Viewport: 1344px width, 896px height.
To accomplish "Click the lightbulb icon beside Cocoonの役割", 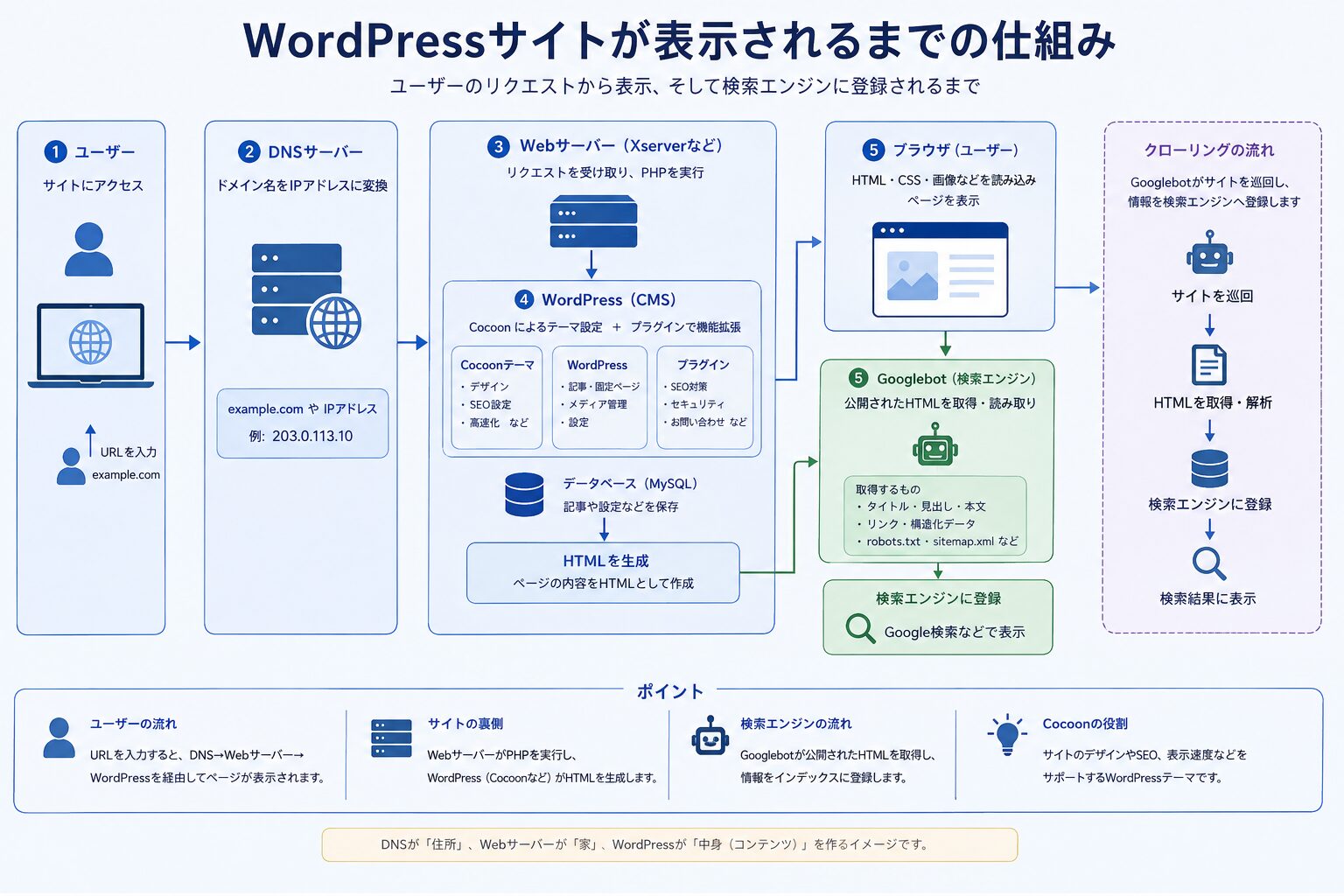I will tap(1007, 735).
